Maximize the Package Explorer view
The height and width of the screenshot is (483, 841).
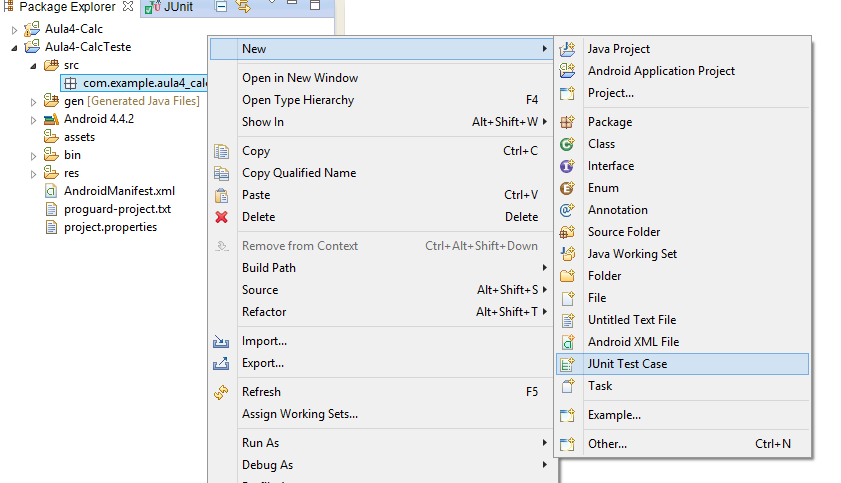pos(315,5)
